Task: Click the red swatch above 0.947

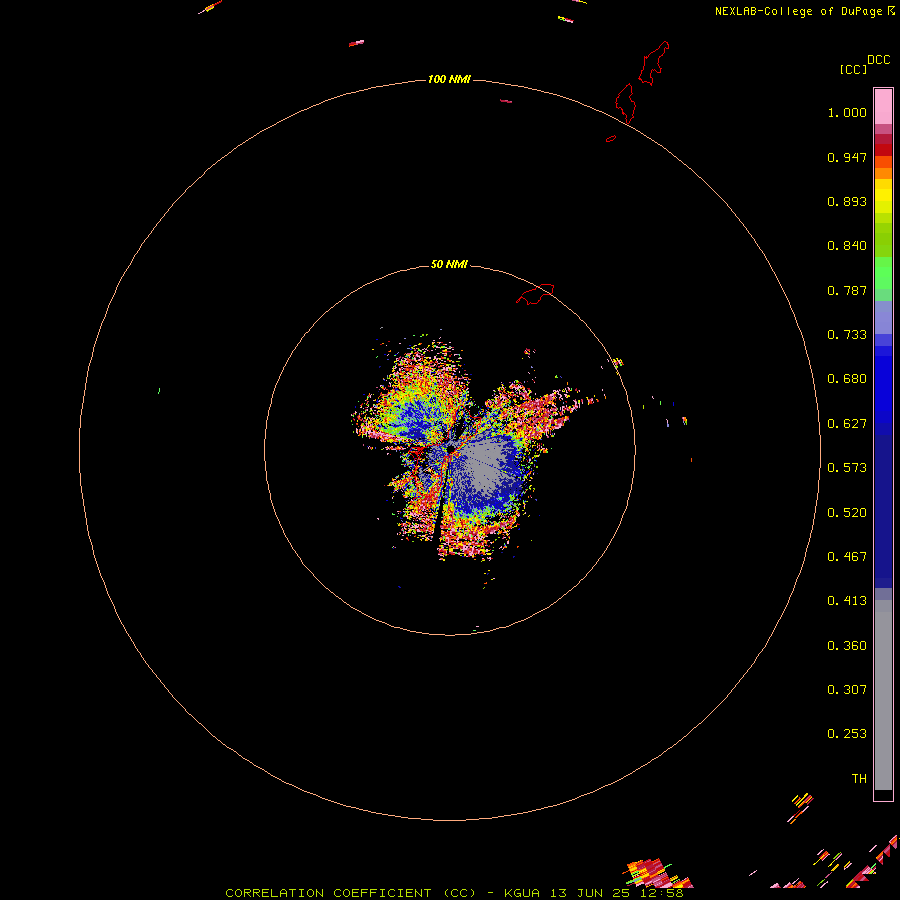Action: coord(883,149)
